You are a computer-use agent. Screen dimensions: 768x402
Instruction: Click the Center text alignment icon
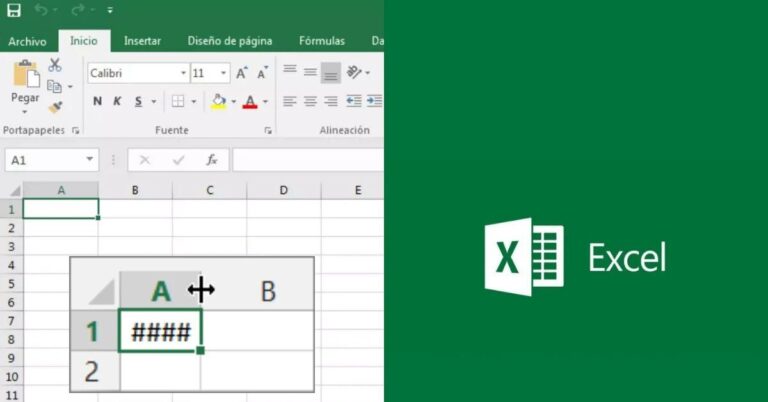[310, 101]
